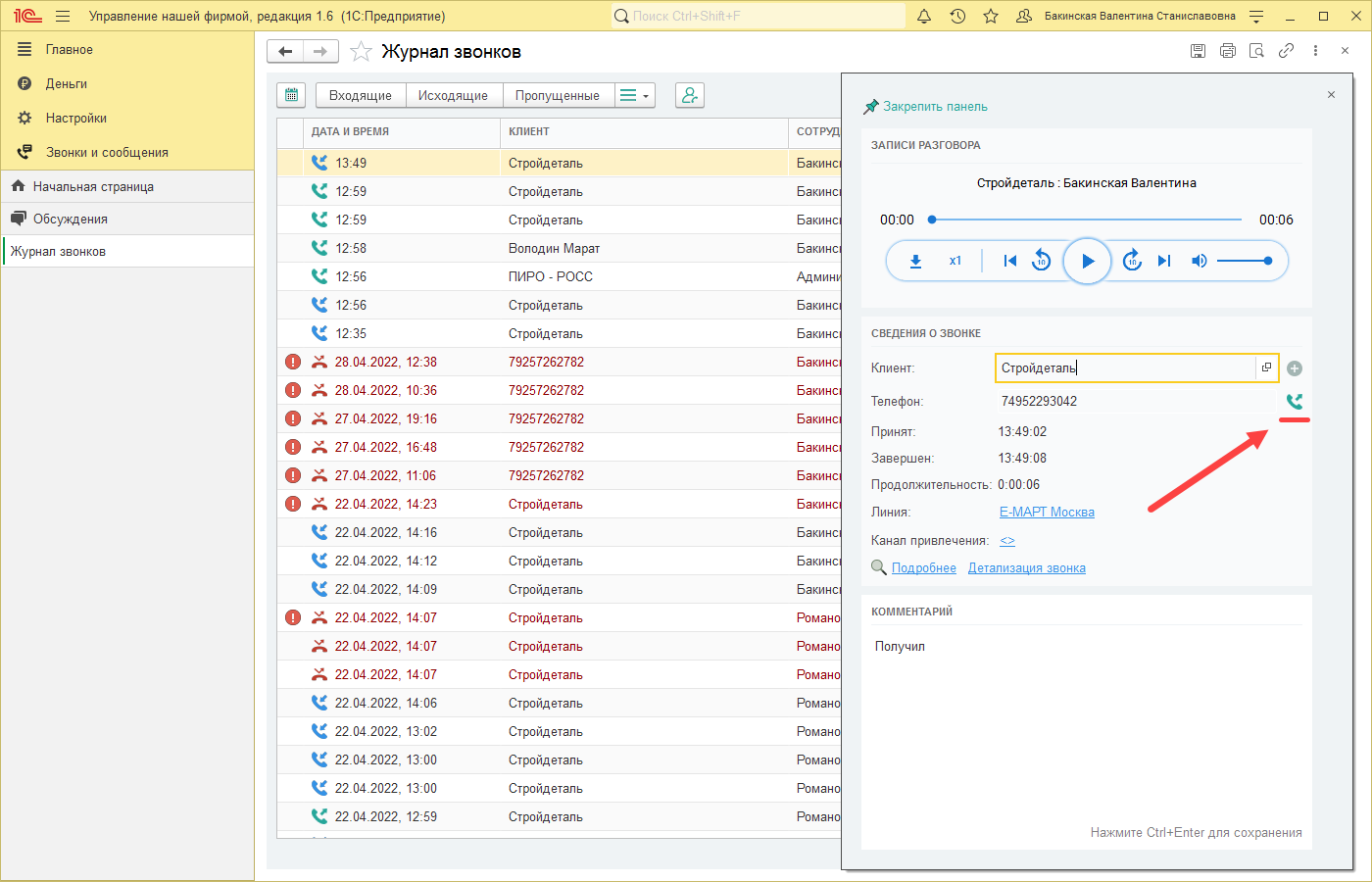Mute the recording volume speaker icon
The width and height of the screenshot is (1372, 882).
point(1199,262)
